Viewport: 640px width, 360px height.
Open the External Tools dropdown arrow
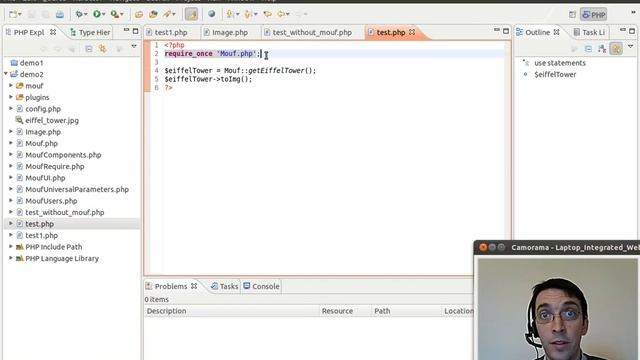(122, 14)
